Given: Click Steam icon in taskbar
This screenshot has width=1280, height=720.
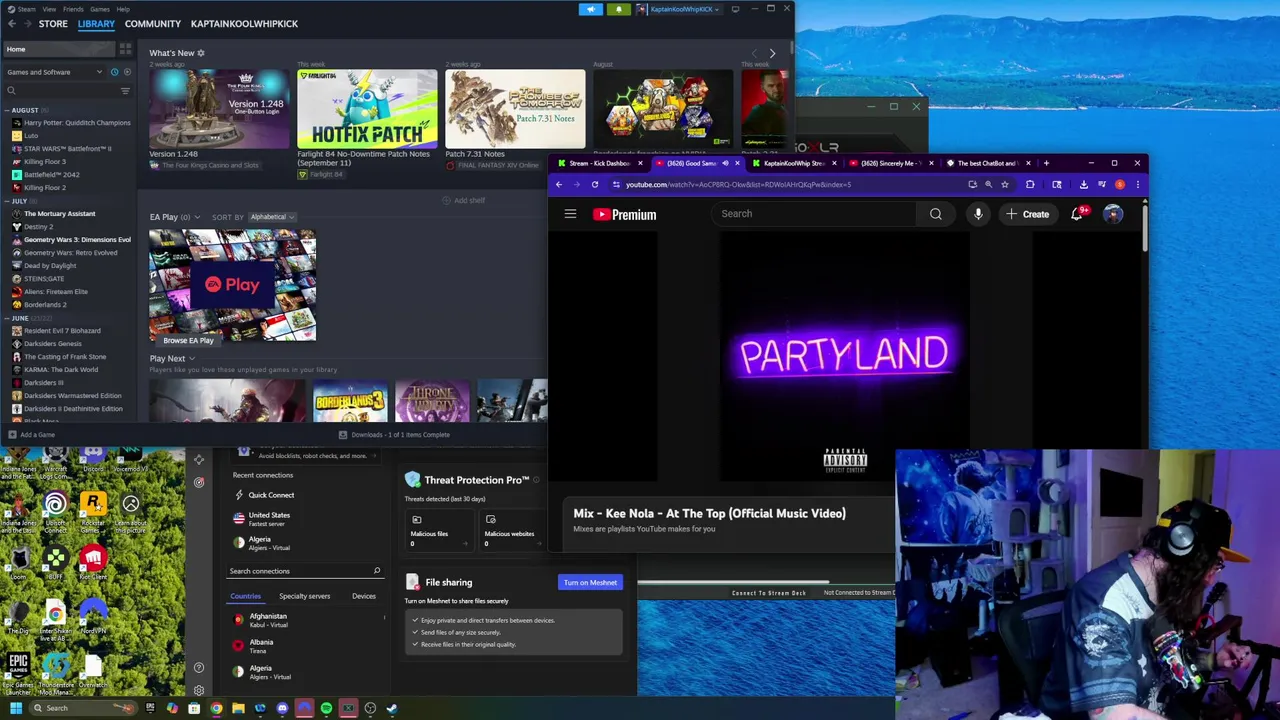Looking at the screenshot, I should pos(392,708).
